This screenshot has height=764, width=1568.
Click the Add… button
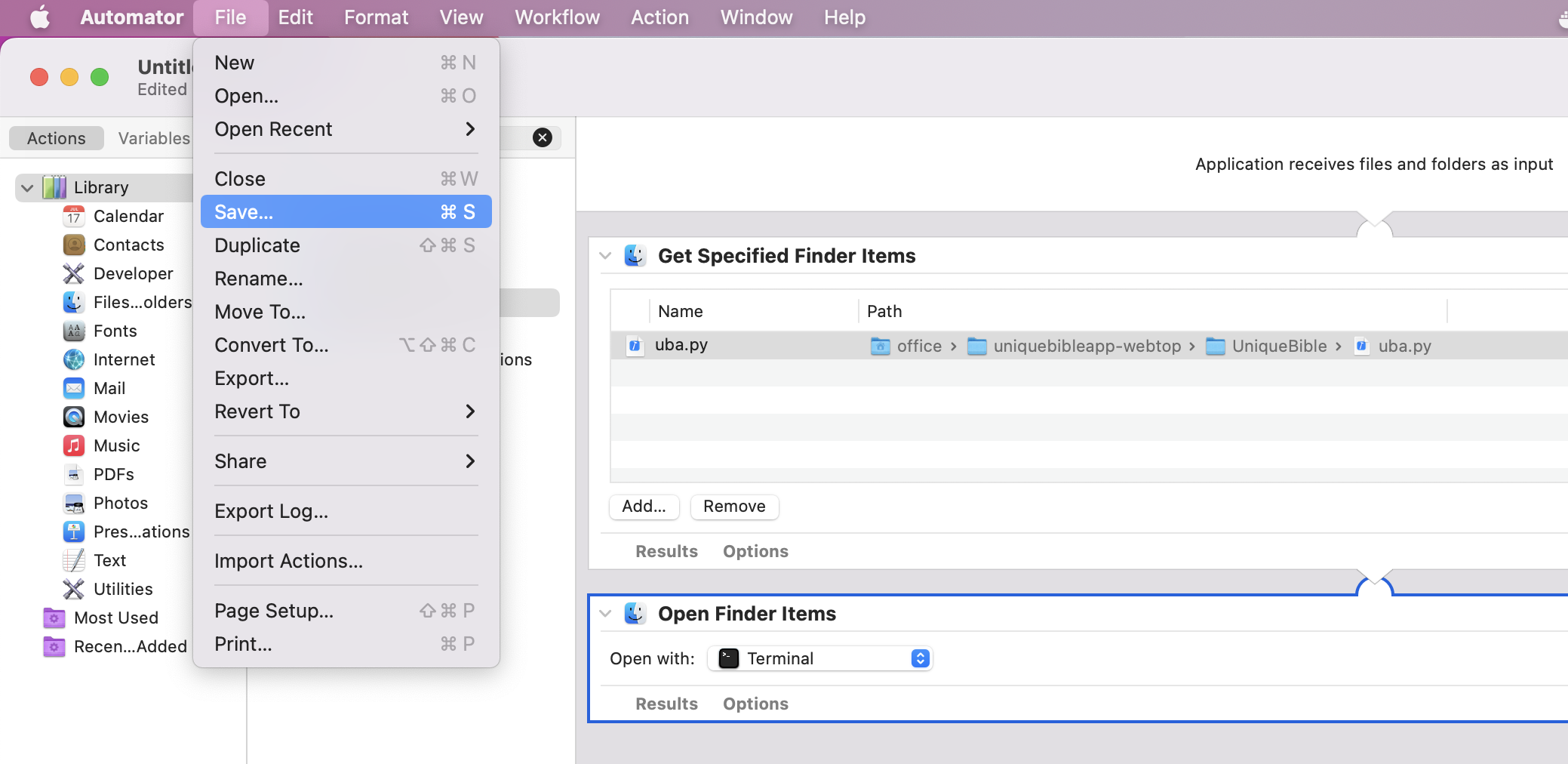coord(644,507)
